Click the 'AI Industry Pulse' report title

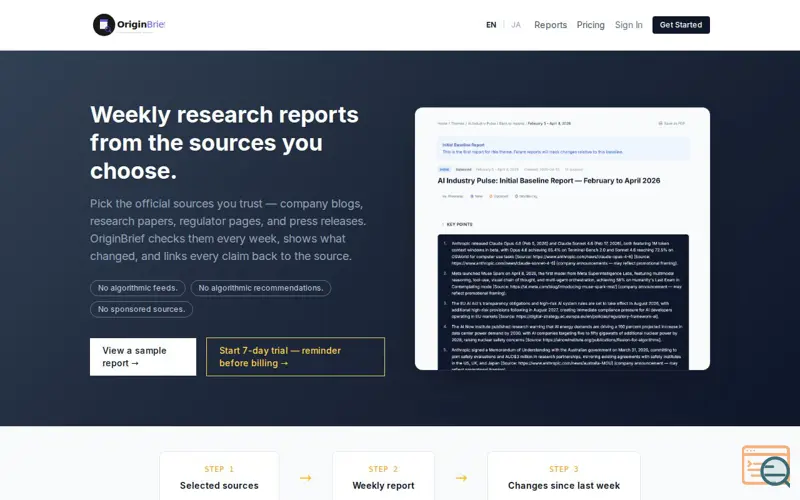click(x=548, y=181)
